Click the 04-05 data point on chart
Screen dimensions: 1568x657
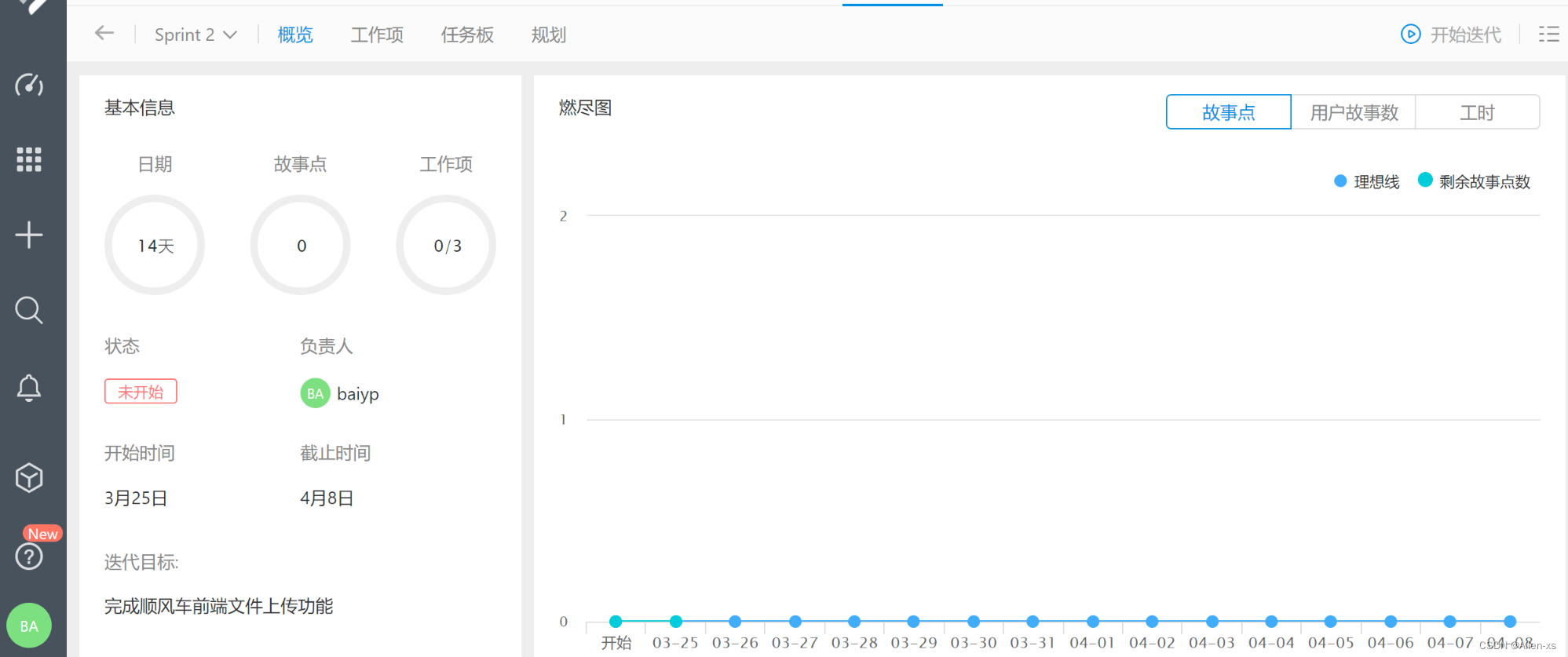1331,622
